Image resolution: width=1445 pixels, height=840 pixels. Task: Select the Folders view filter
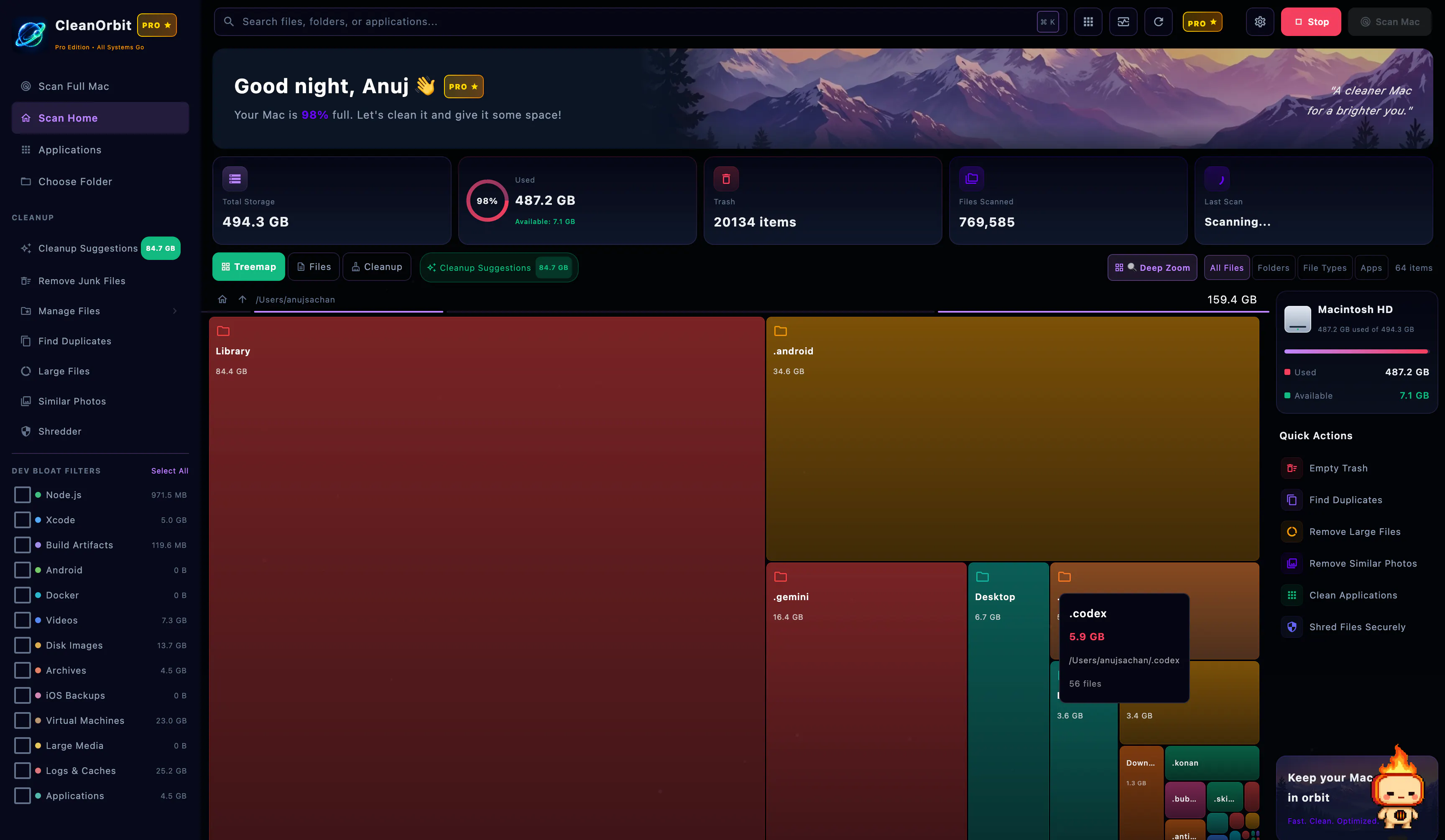tap(1273, 267)
